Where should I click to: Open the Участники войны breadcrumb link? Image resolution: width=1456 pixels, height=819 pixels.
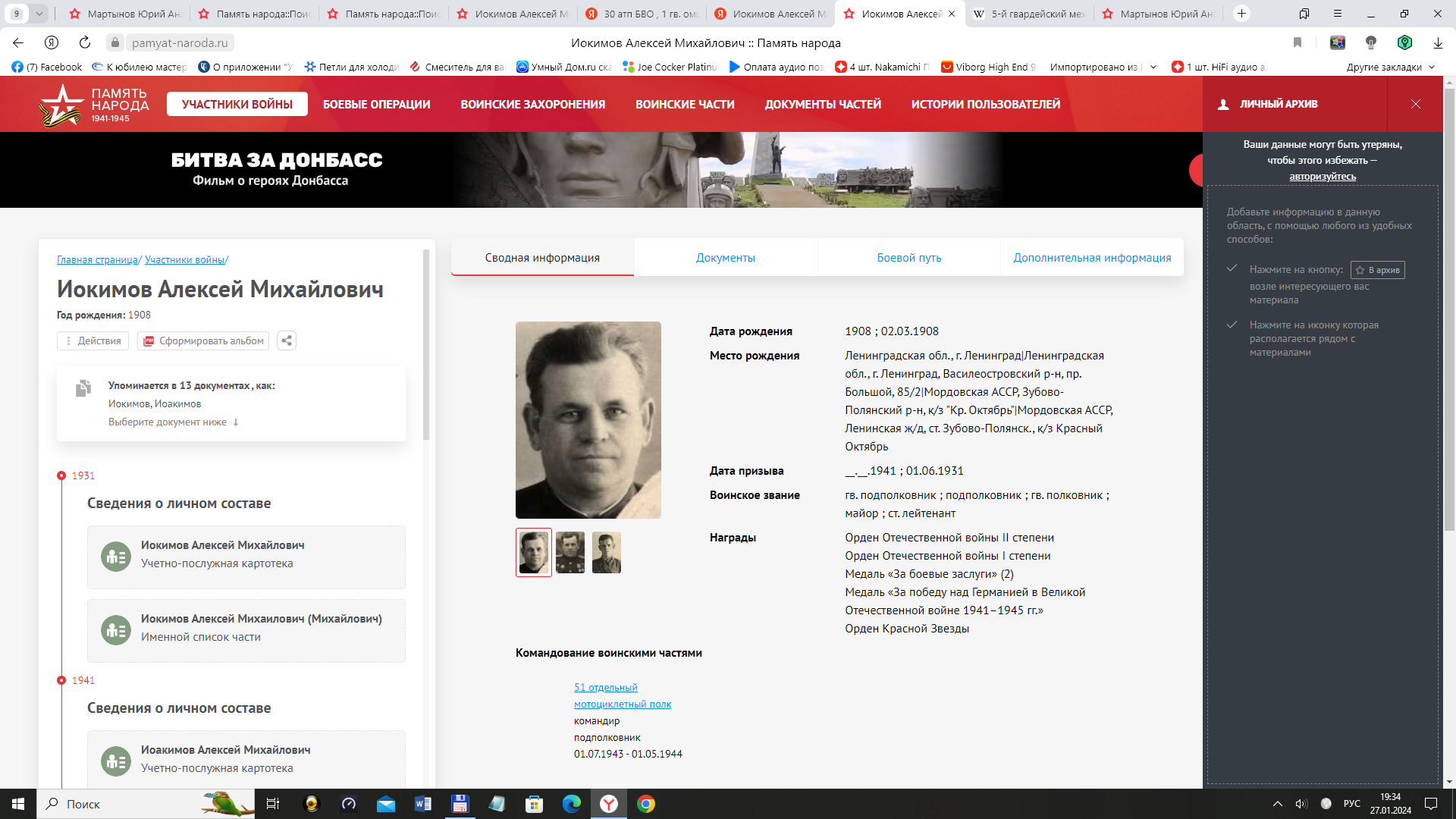[184, 259]
